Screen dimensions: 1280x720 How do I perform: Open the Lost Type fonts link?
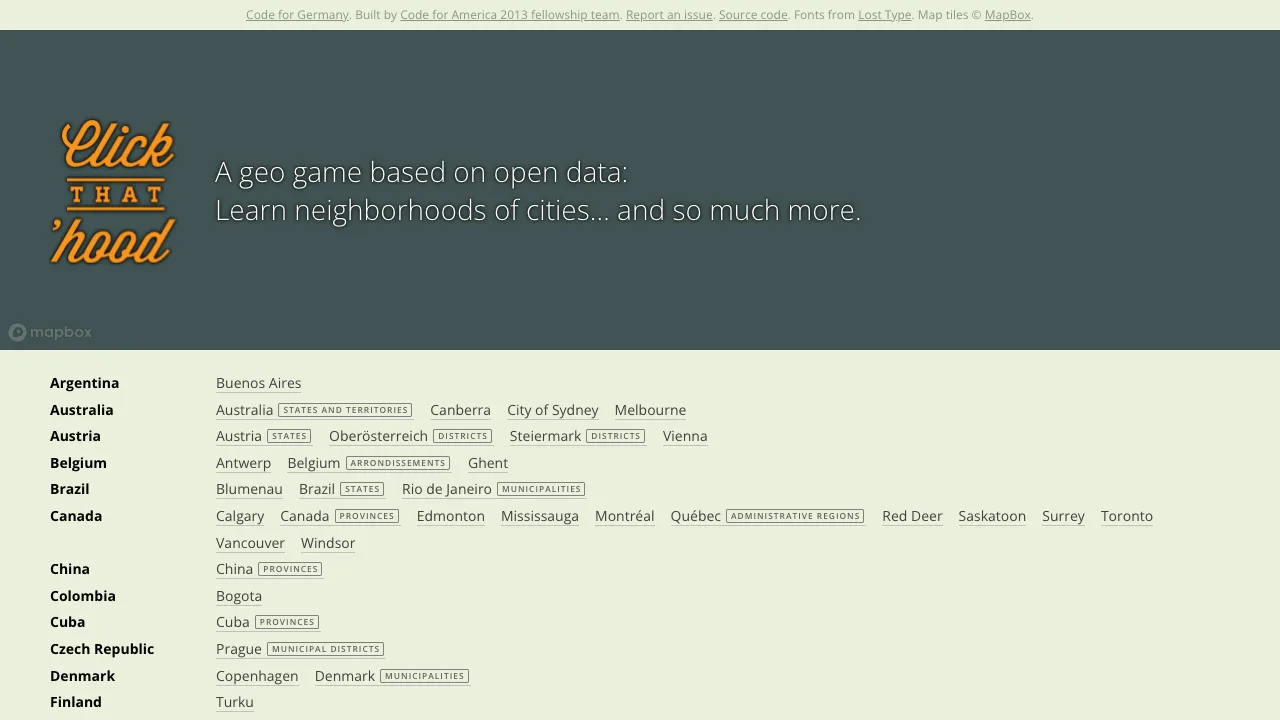(x=884, y=15)
